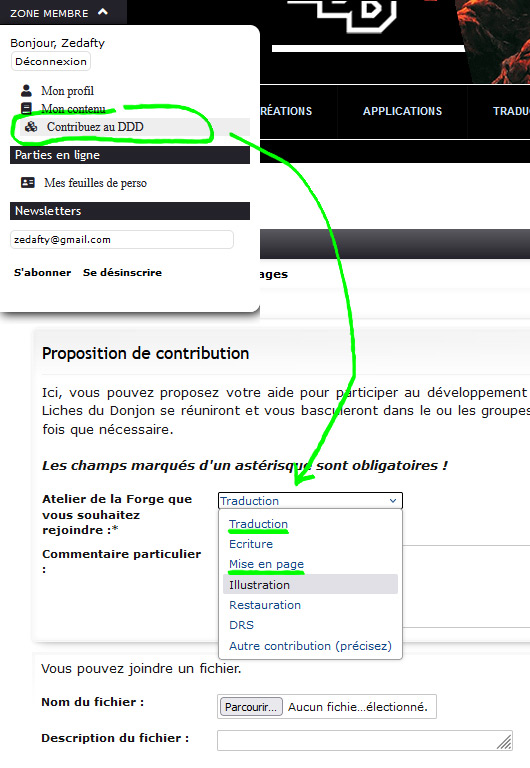Click the Mon contenu book icon
Image resolution: width=530 pixels, height=768 pixels.
tap(26, 108)
